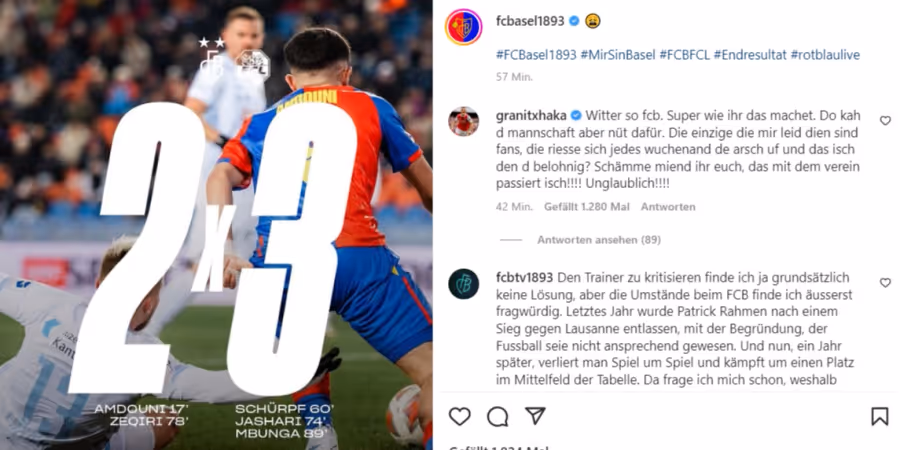The height and width of the screenshot is (450, 900).
Task: Expand Antworten ansehen (89) replies
Action: [x=599, y=240]
